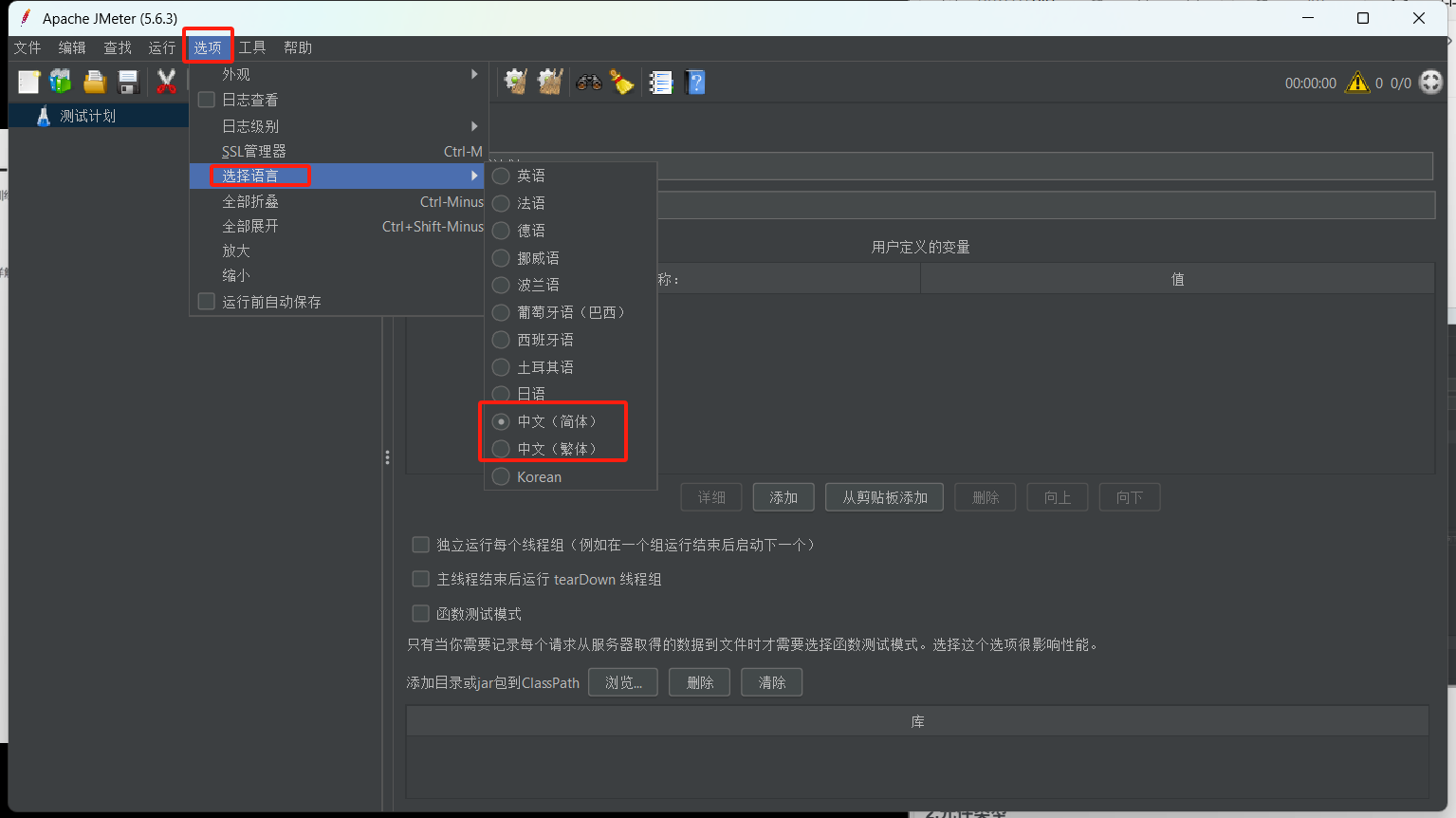This screenshot has width=1456, height=818.
Task: Click 从剪贴板添加 button
Action: [x=885, y=497]
